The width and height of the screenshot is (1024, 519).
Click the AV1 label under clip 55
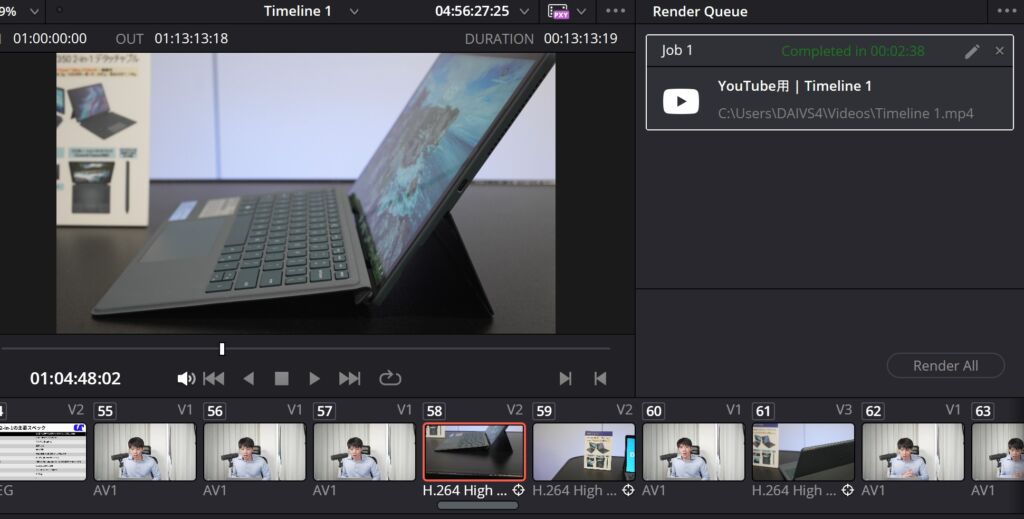click(x=105, y=490)
